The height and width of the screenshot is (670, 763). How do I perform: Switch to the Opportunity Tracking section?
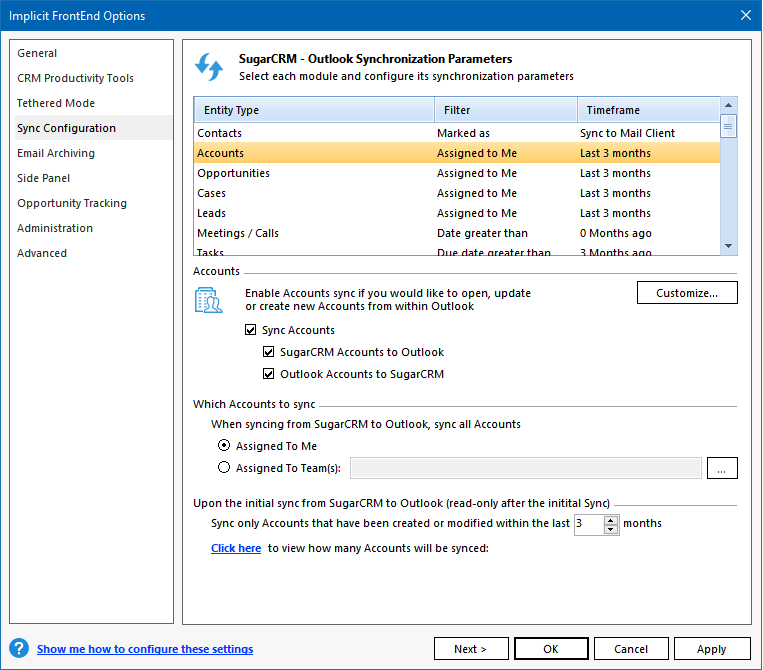click(72, 203)
